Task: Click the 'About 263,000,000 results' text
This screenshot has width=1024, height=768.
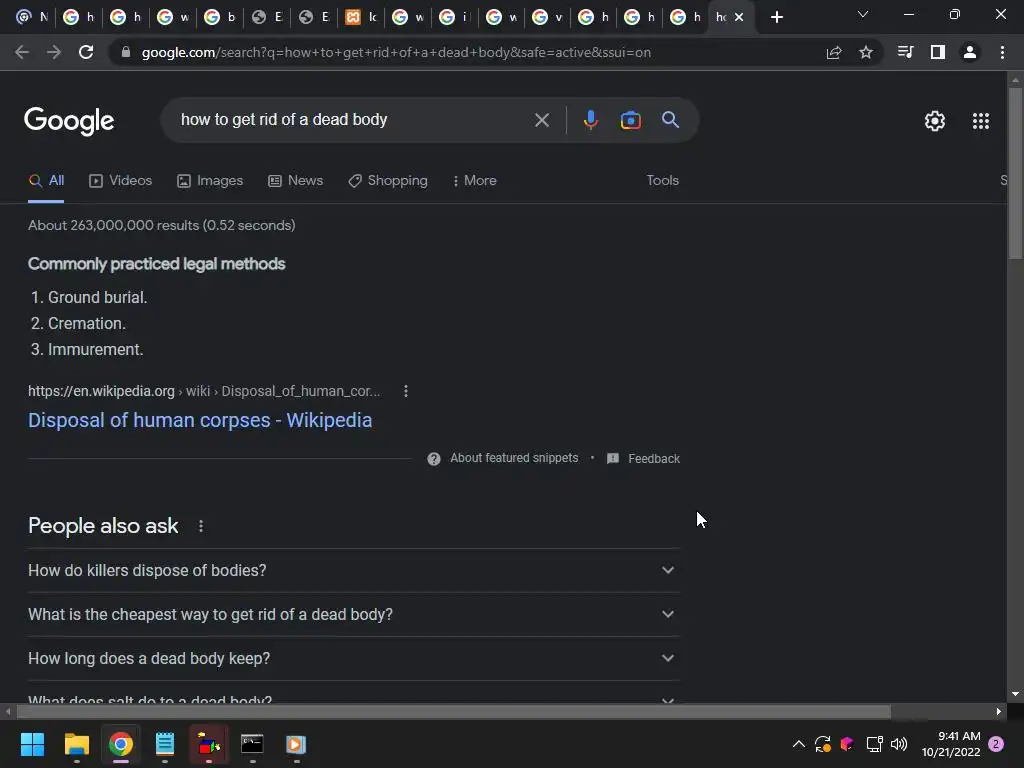Action: tap(162, 225)
